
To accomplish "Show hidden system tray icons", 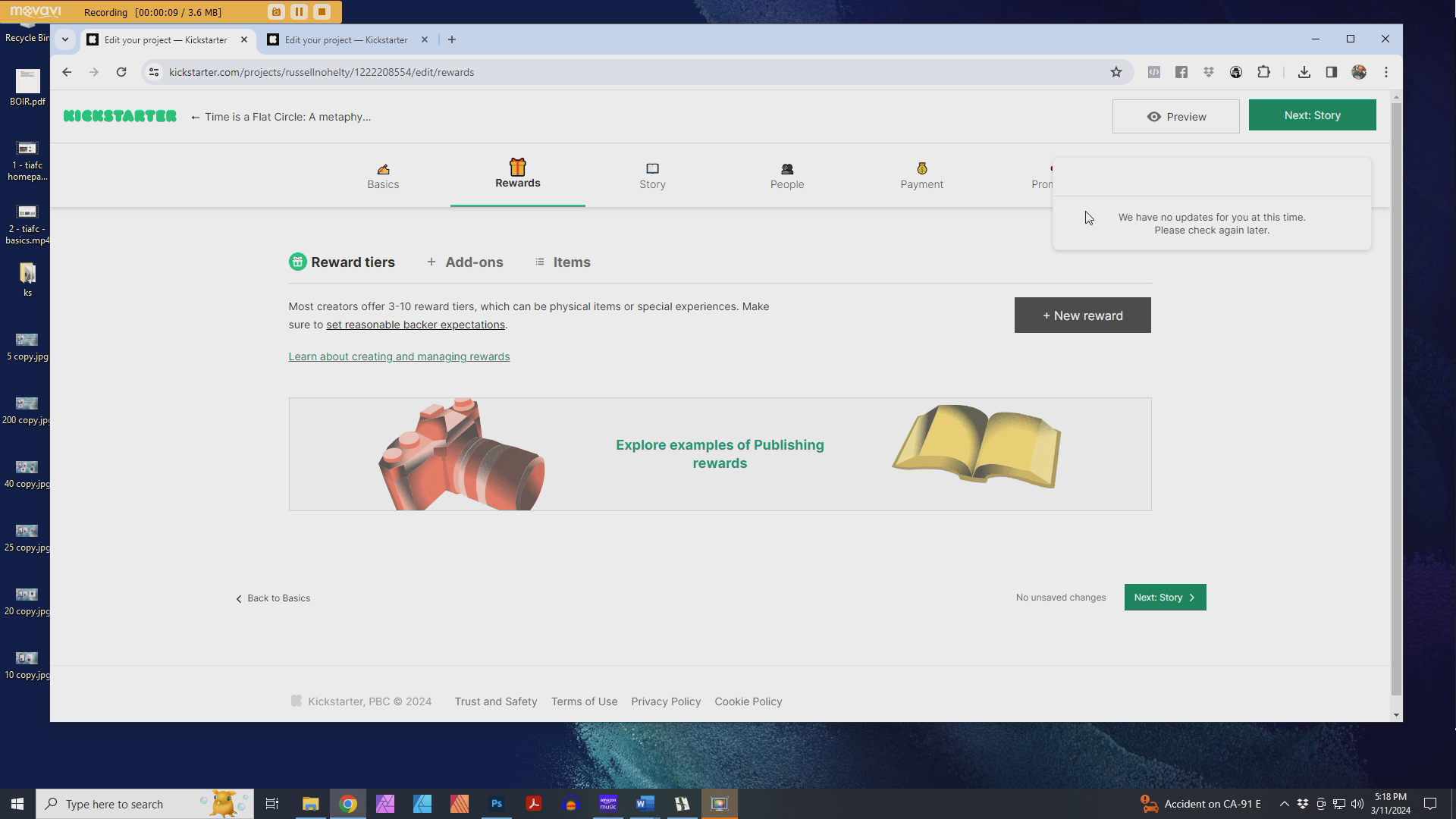I will point(1284,804).
